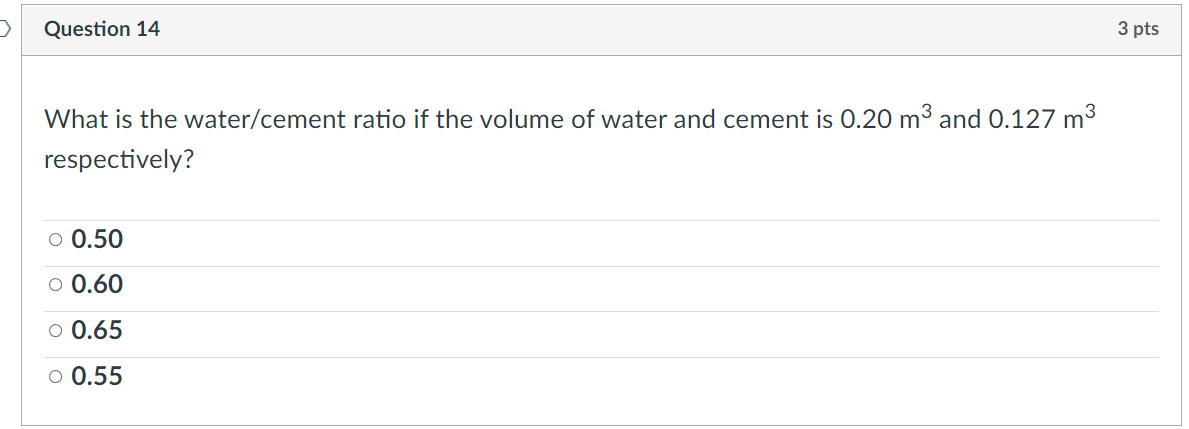The height and width of the screenshot is (429, 1189).
Task: Select the 0.50 radio button
Action: [55, 240]
